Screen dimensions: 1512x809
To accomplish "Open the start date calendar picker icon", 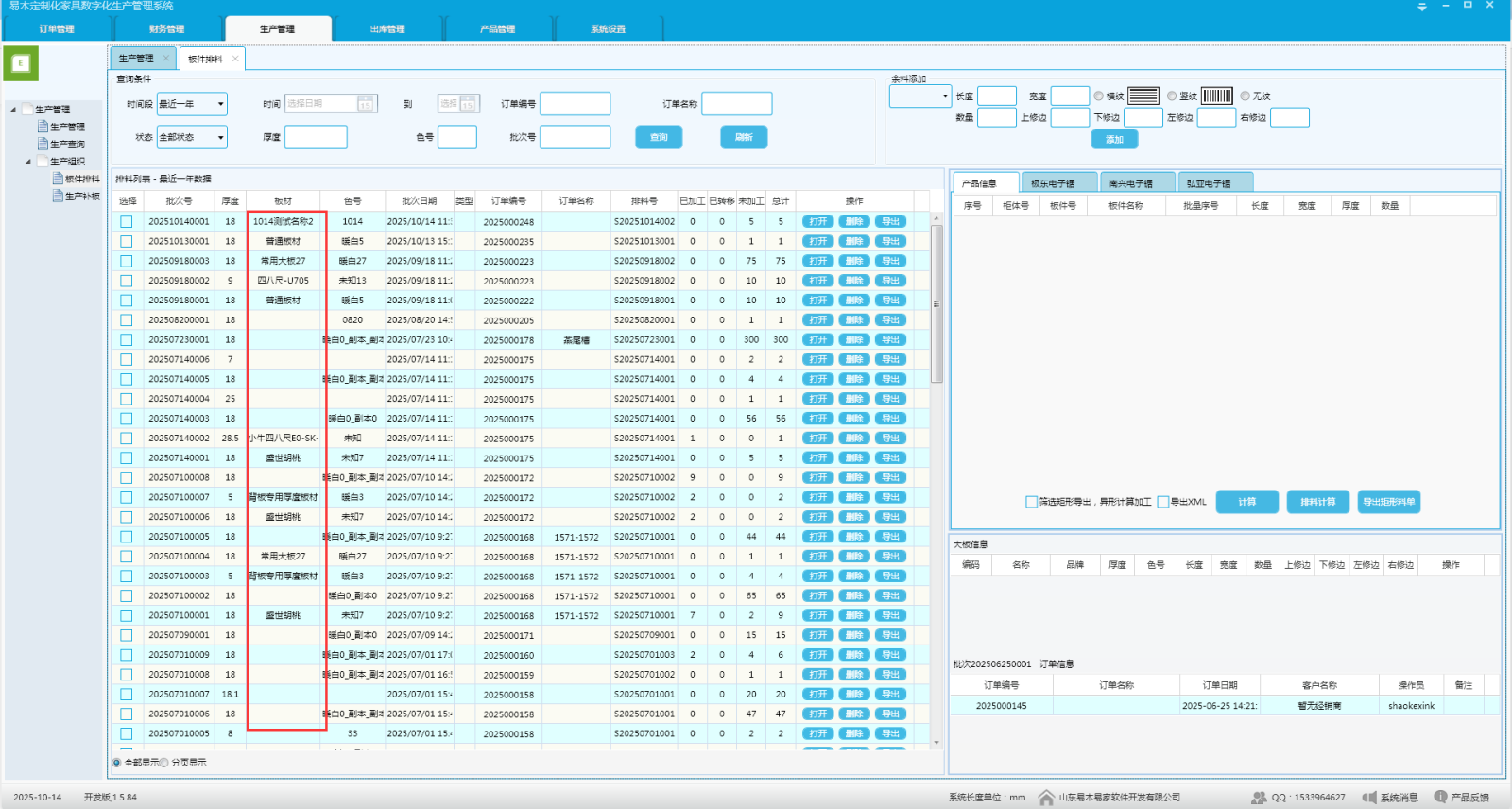I will [x=366, y=104].
